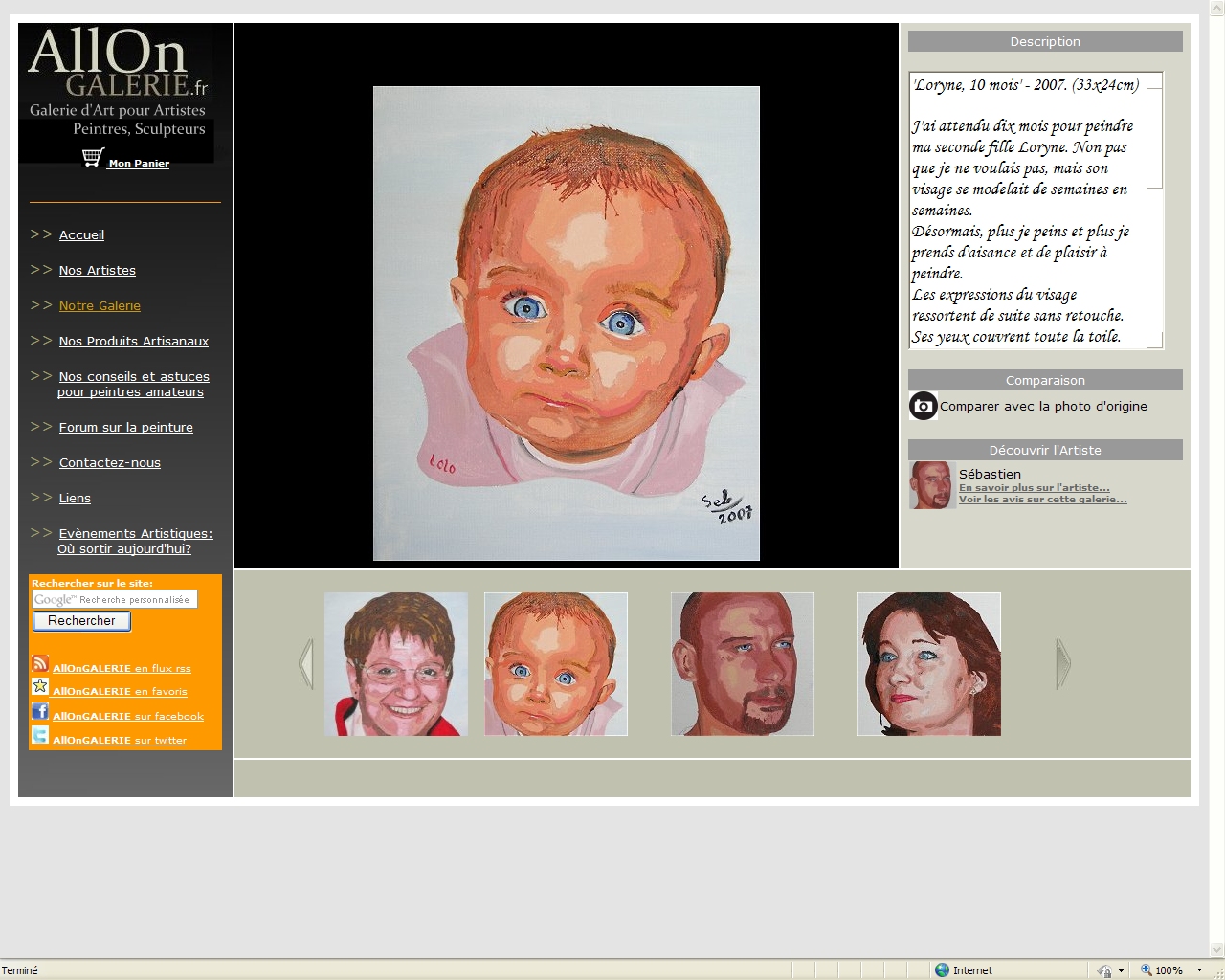This screenshot has width=1225, height=980.
Task: Click the Facebook icon
Action: (x=40, y=711)
